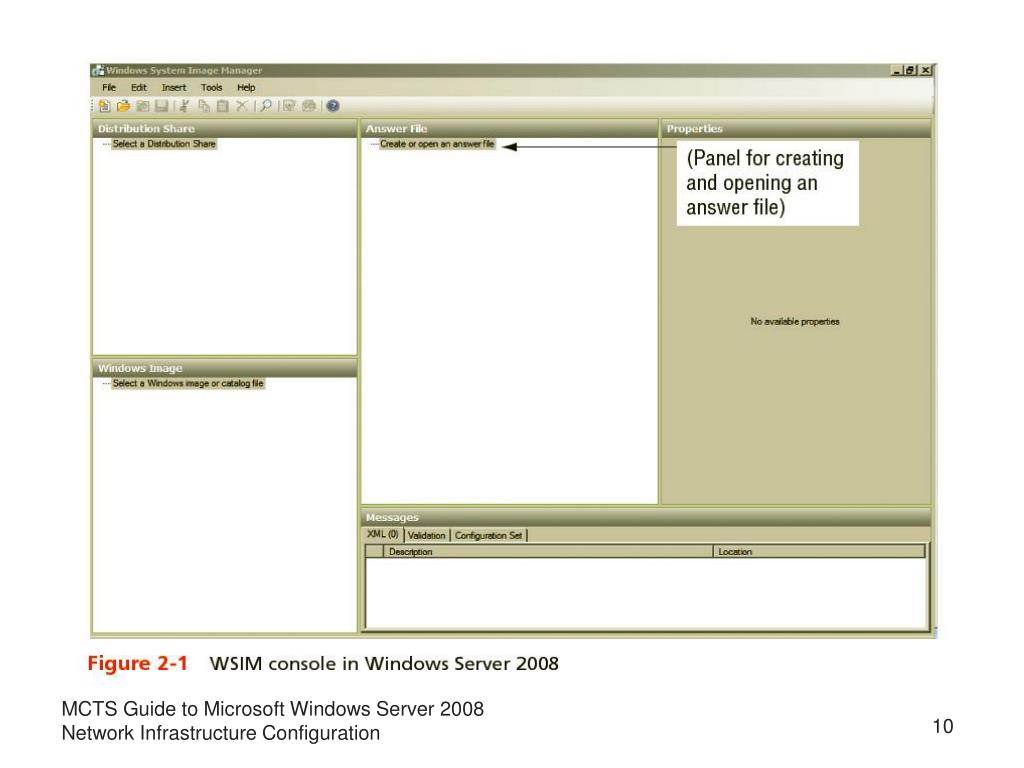This screenshot has height=768, width=1024.
Task: Minimize the Windows System Image Manager window
Action: pos(897,71)
